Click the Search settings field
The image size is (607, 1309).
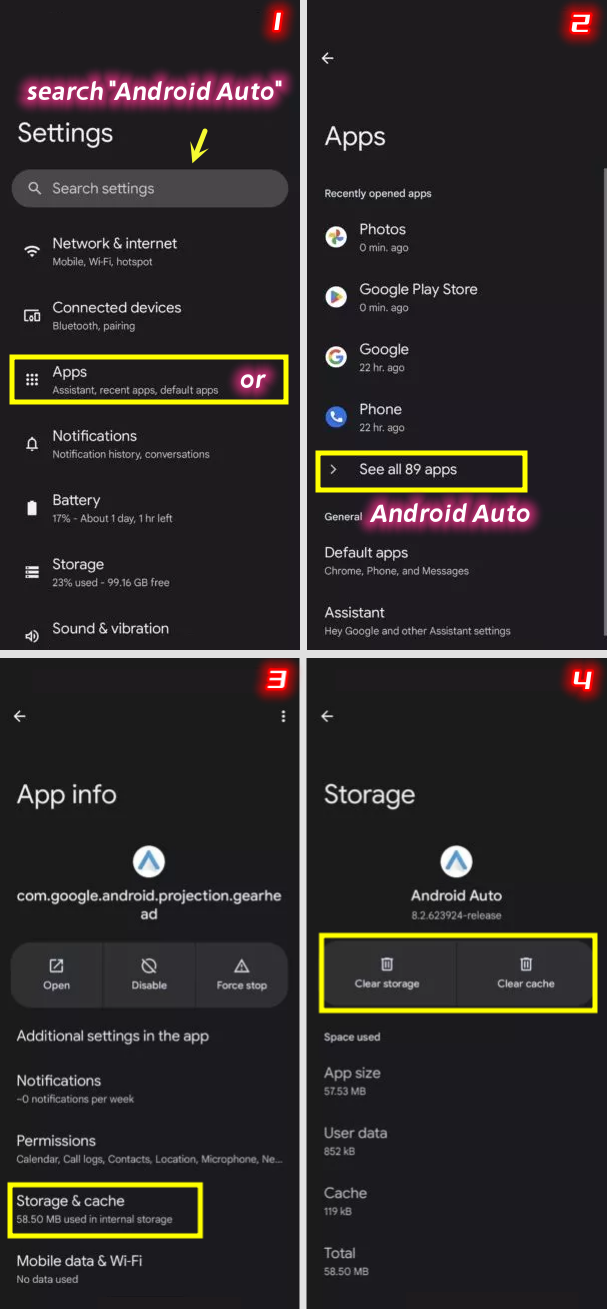[150, 188]
